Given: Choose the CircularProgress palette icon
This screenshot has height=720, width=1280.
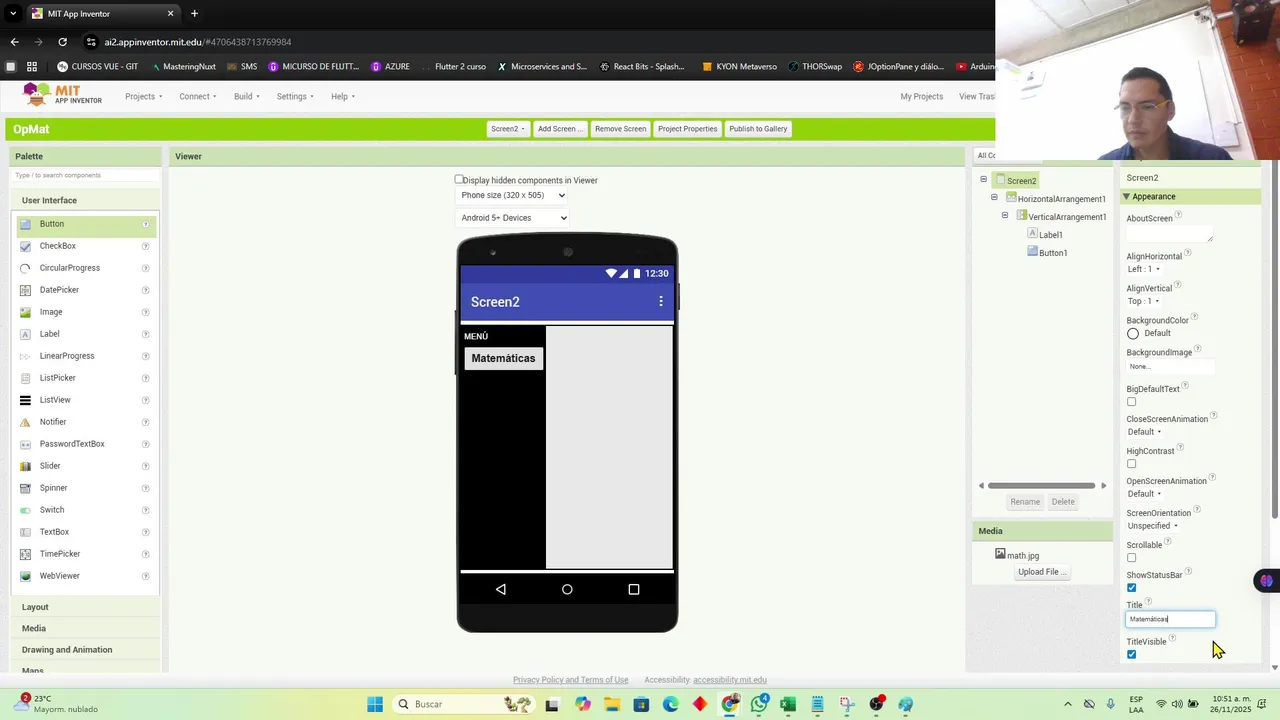Looking at the screenshot, I should point(26,268).
